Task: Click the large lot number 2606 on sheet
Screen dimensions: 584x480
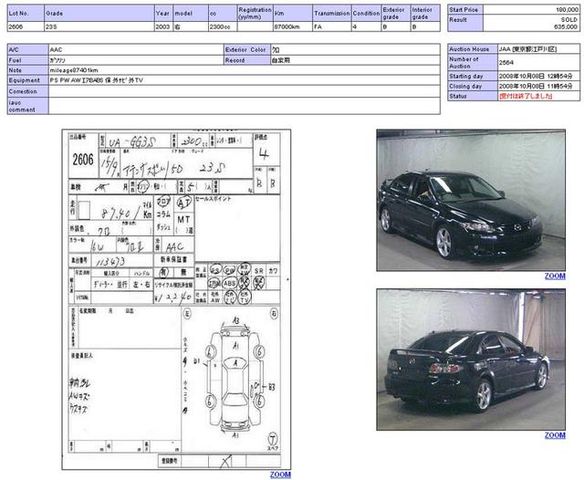Action: tap(83, 160)
